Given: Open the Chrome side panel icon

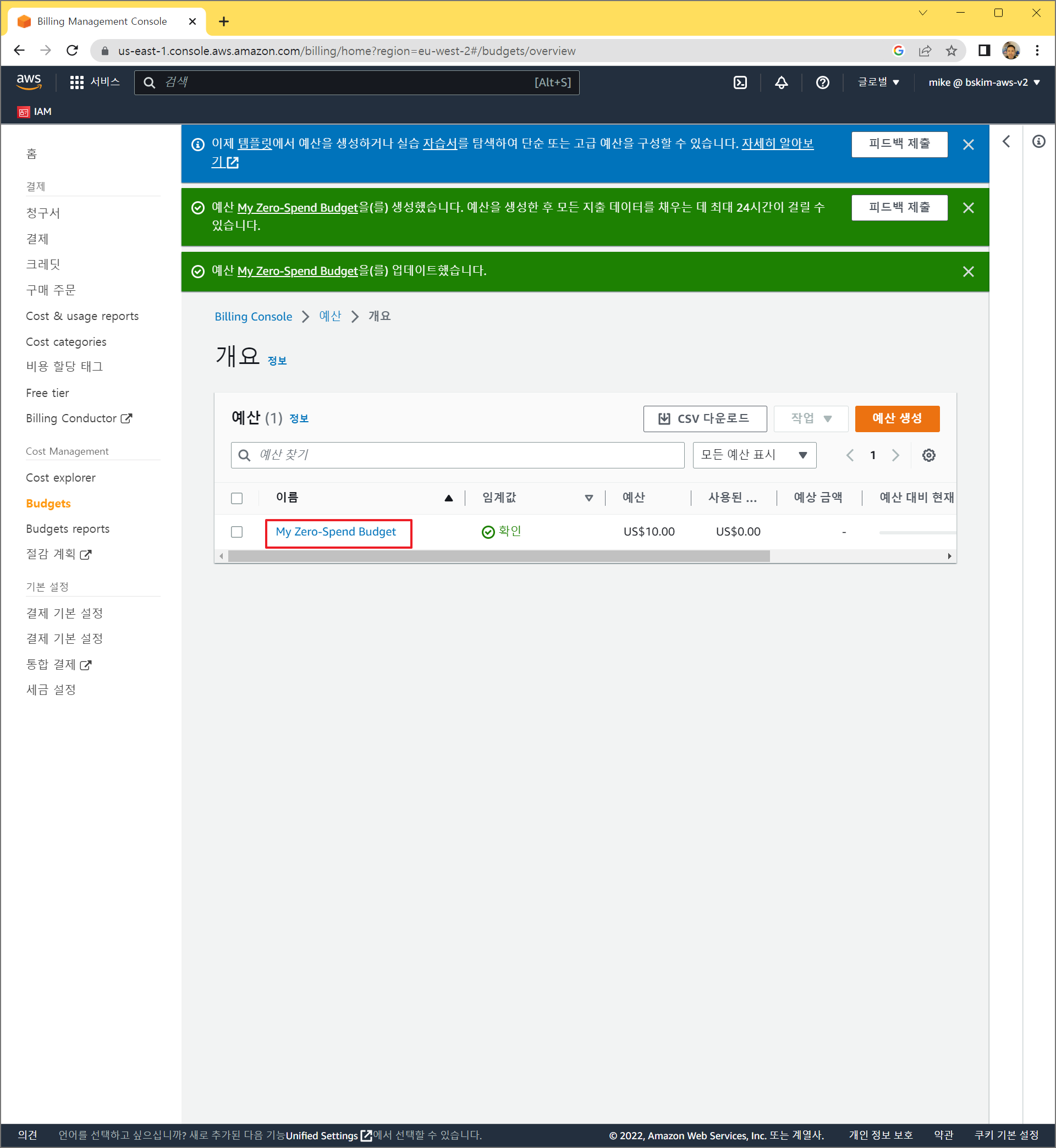Looking at the screenshot, I should click(x=983, y=51).
